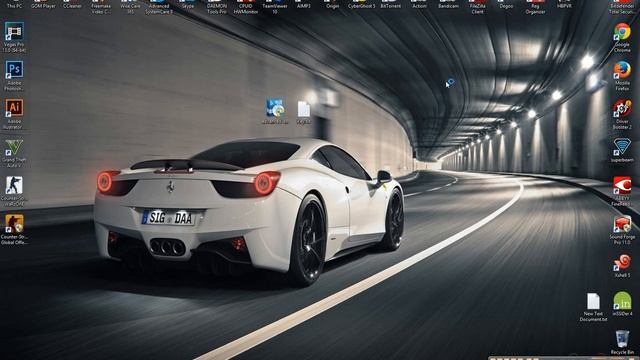Open the Skype desktop shortcut
Image resolution: width=640 pixels, height=360 pixels.
(188, 4)
